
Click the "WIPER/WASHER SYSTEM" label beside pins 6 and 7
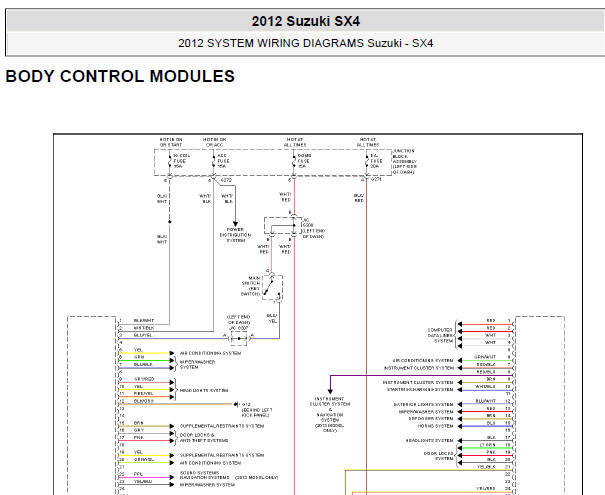click(198, 365)
